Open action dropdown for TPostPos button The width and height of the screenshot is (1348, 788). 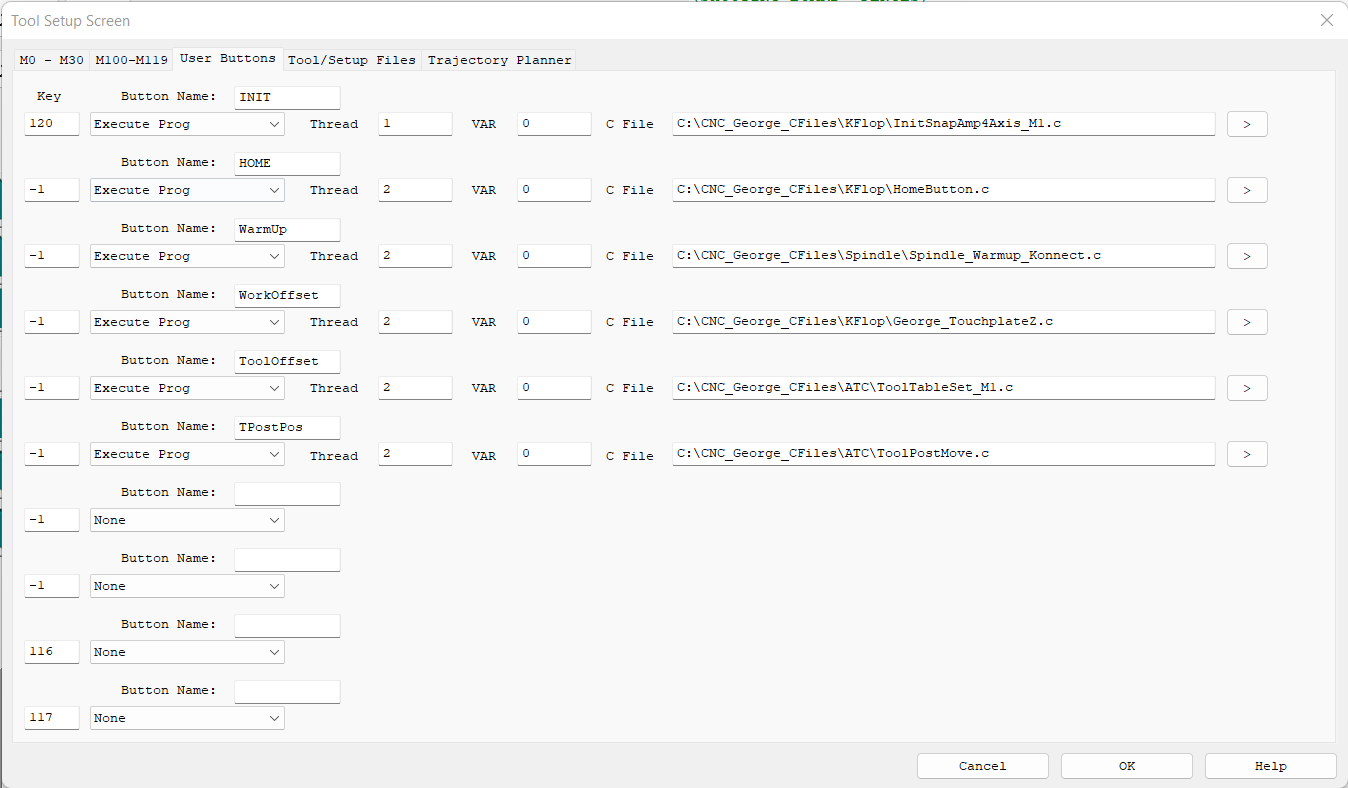187,454
